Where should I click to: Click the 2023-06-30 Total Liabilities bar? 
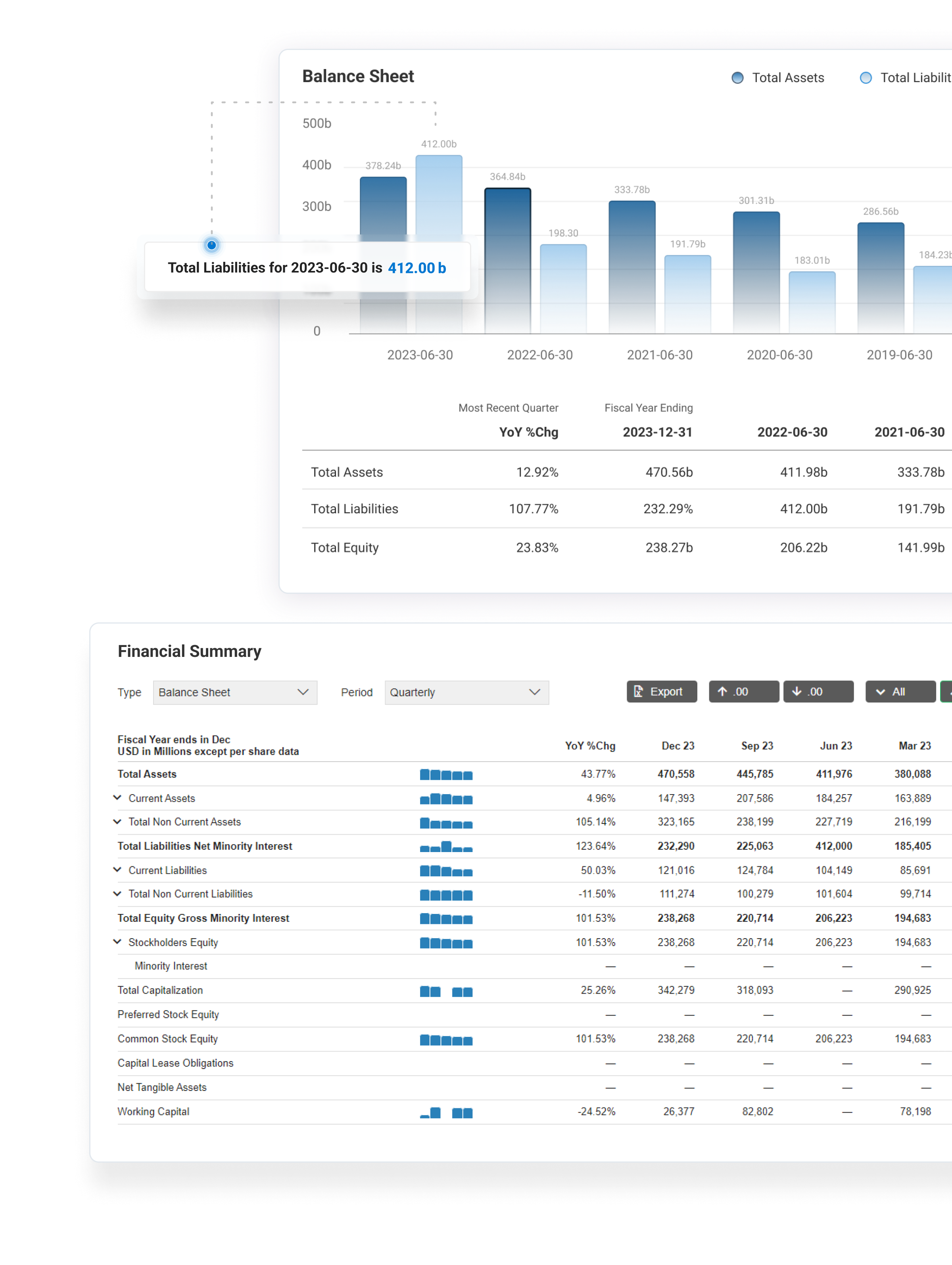[439, 194]
